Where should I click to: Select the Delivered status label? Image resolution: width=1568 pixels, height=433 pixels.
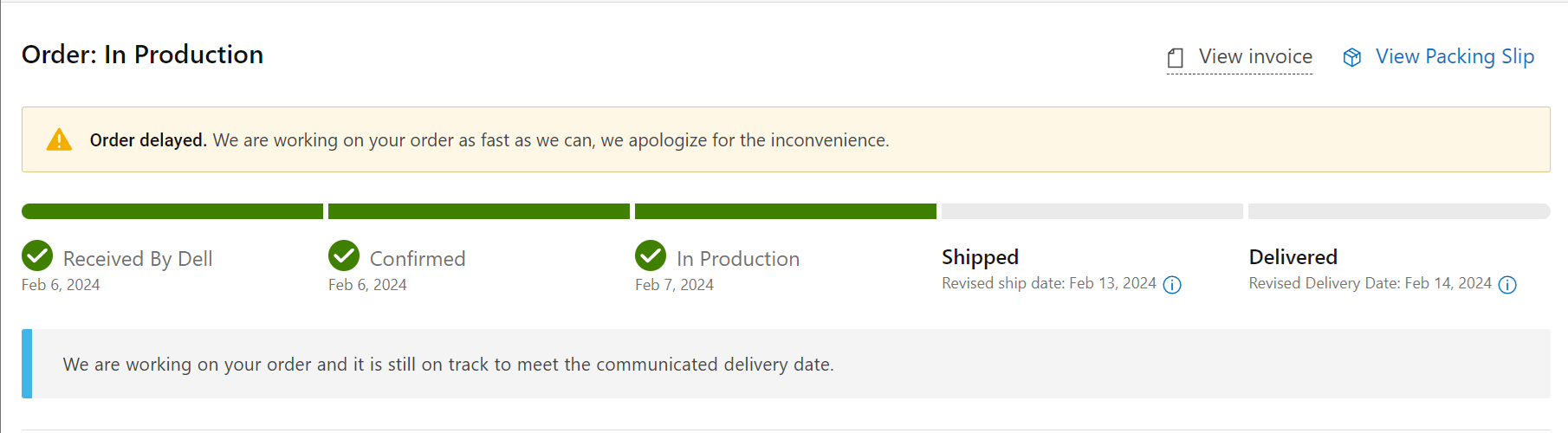pos(1293,257)
